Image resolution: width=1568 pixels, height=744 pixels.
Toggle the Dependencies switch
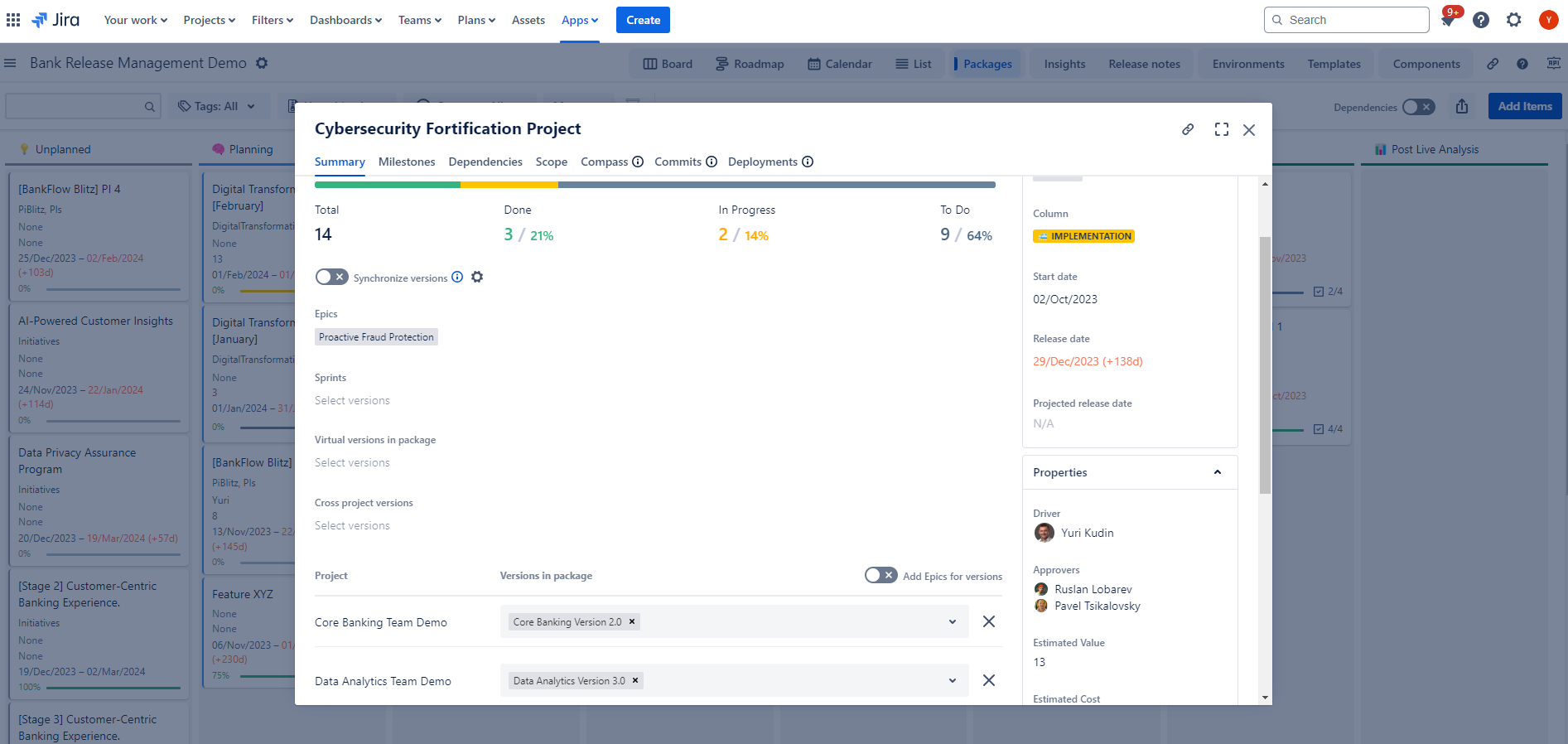click(1418, 107)
